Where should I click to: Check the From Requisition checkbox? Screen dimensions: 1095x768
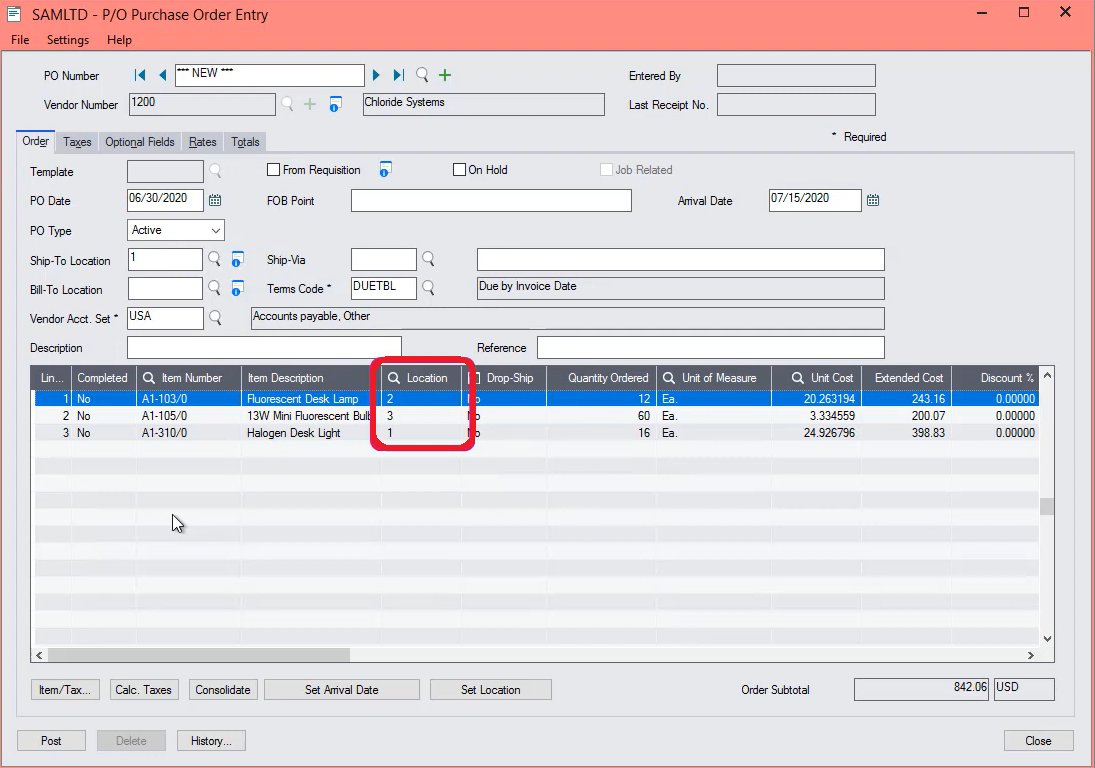pos(274,169)
